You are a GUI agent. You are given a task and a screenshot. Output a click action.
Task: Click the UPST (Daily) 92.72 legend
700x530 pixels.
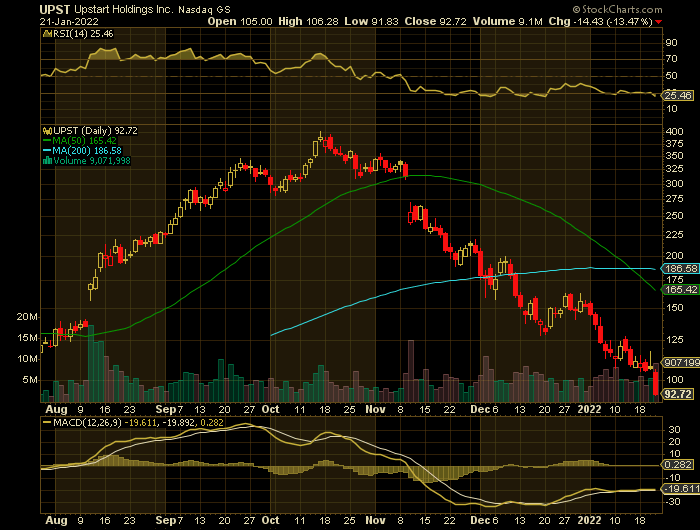pyautogui.click(x=95, y=131)
